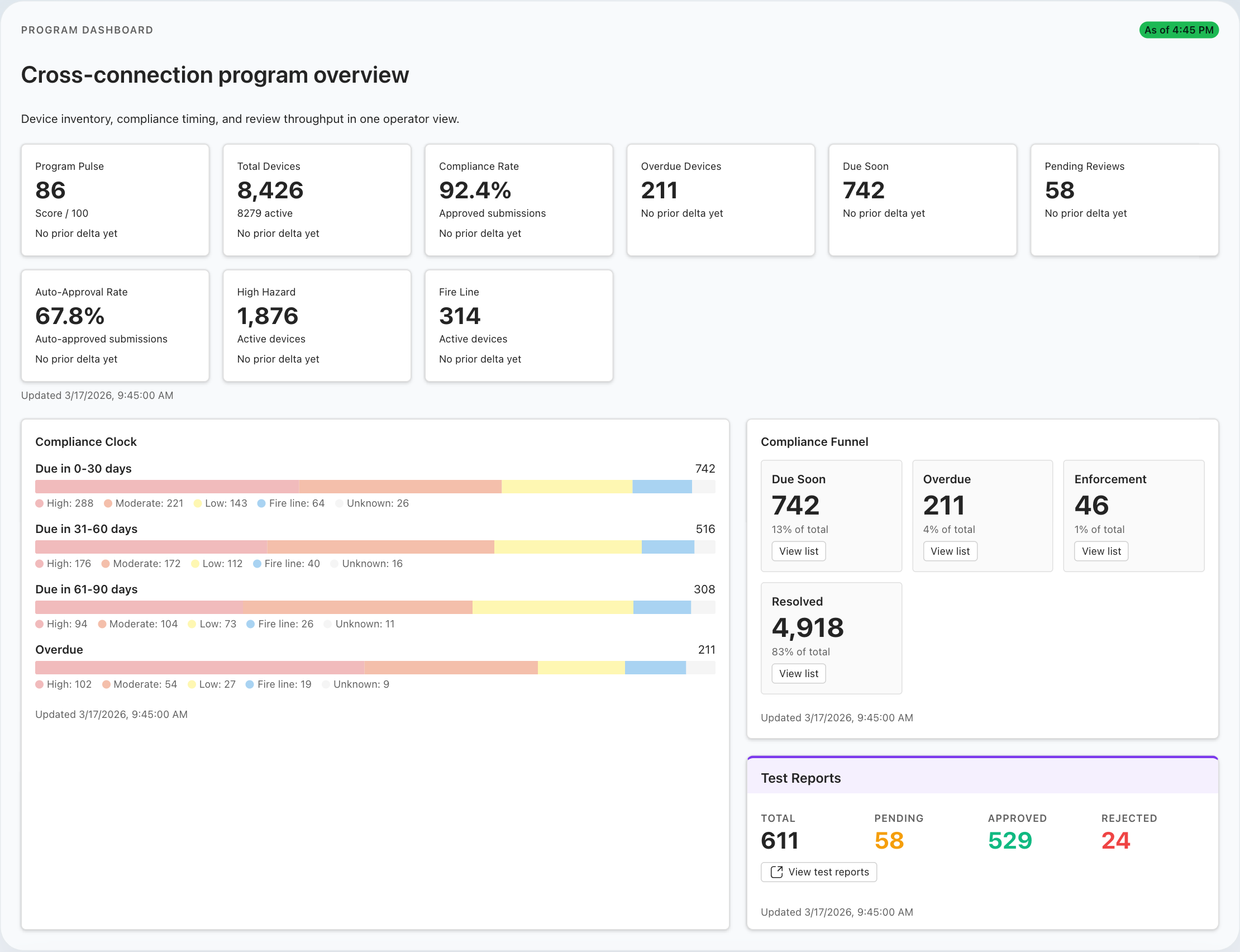Click the Fire line legend marker under Due in 31-60 days
Viewport: 1240px width, 952px height.
point(256,564)
